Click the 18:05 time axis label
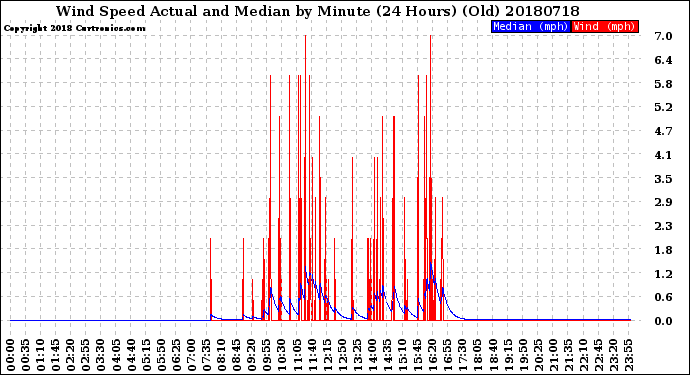690x375 pixels. (478, 355)
